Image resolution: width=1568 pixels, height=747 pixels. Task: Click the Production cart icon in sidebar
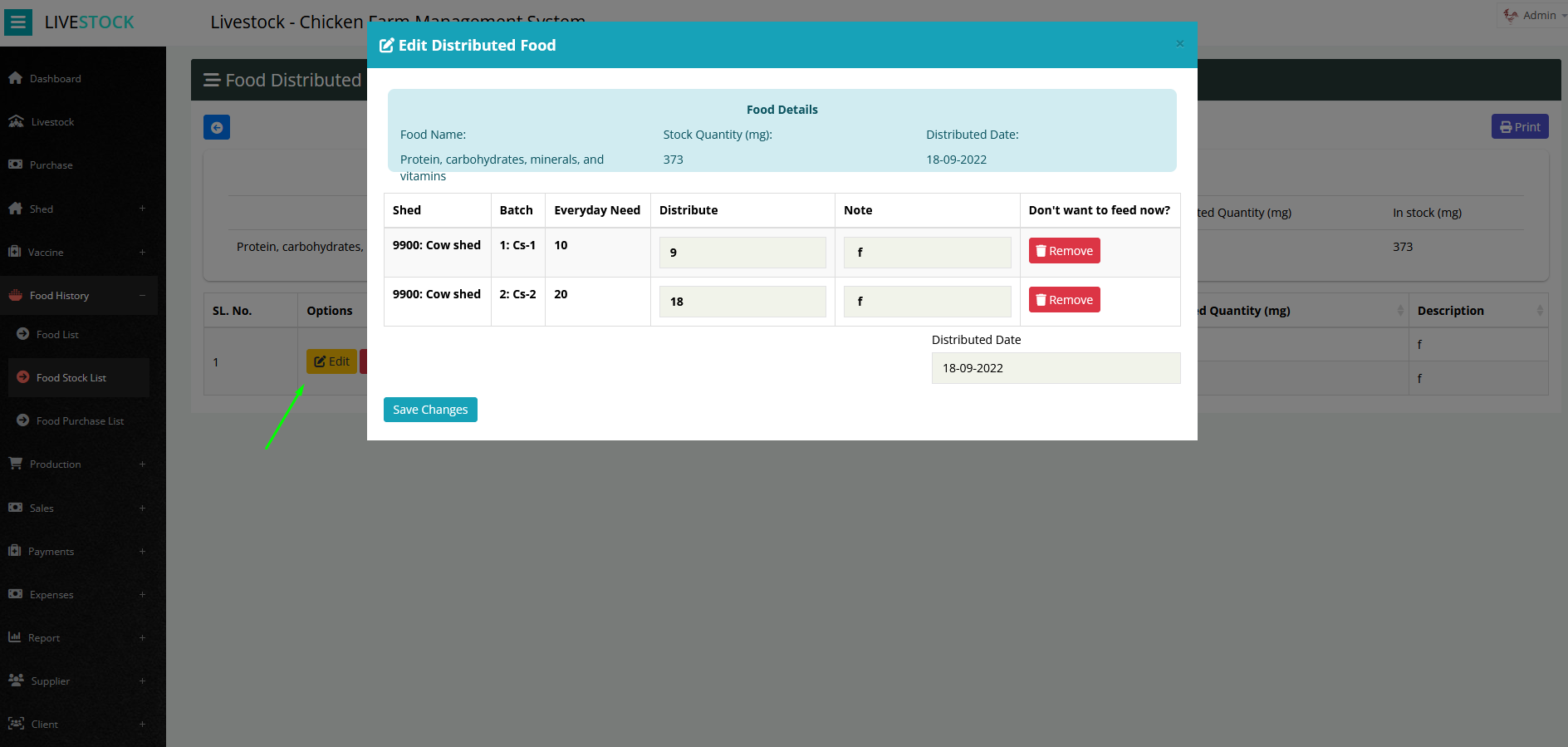coord(16,464)
